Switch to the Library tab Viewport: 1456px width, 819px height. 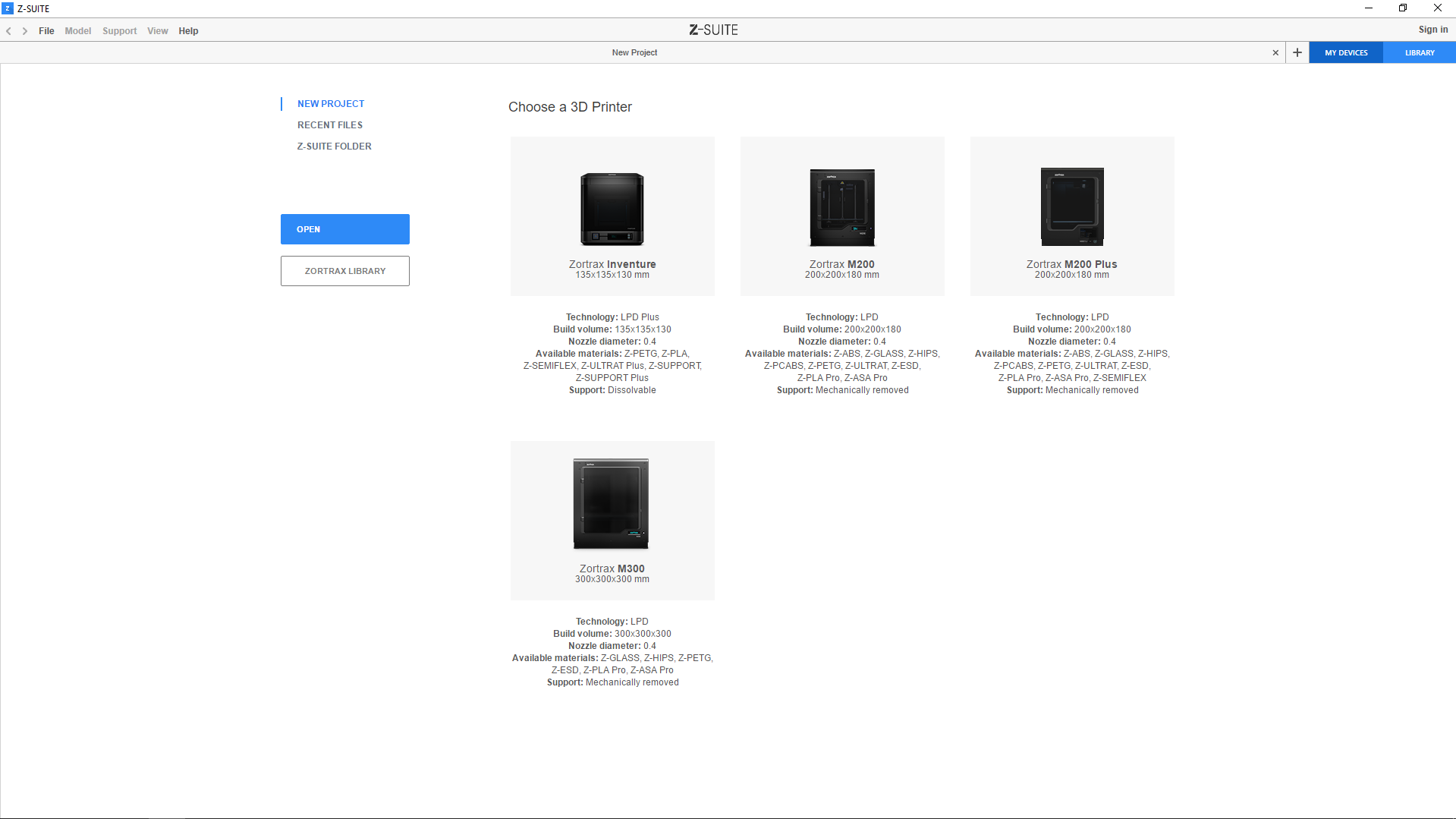pos(1419,52)
